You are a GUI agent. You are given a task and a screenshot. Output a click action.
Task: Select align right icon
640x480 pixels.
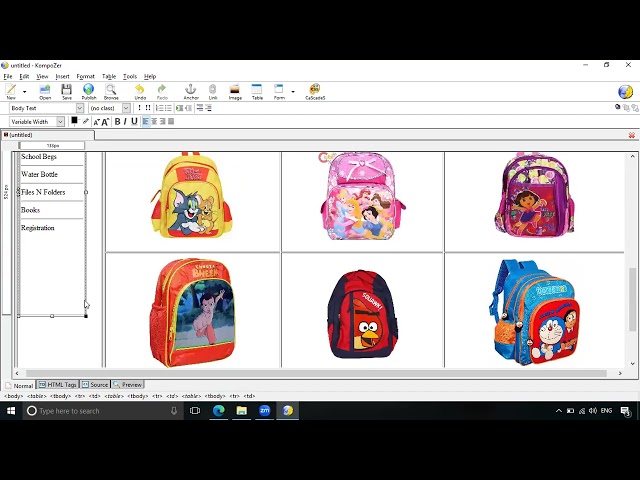pyautogui.click(x=162, y=122)
